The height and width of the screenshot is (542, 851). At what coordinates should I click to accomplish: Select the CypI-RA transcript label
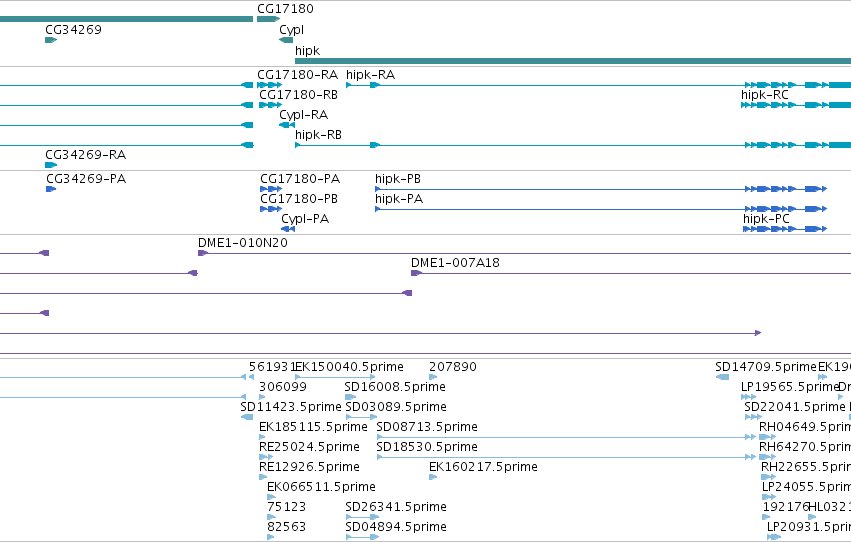coord(303,115)
